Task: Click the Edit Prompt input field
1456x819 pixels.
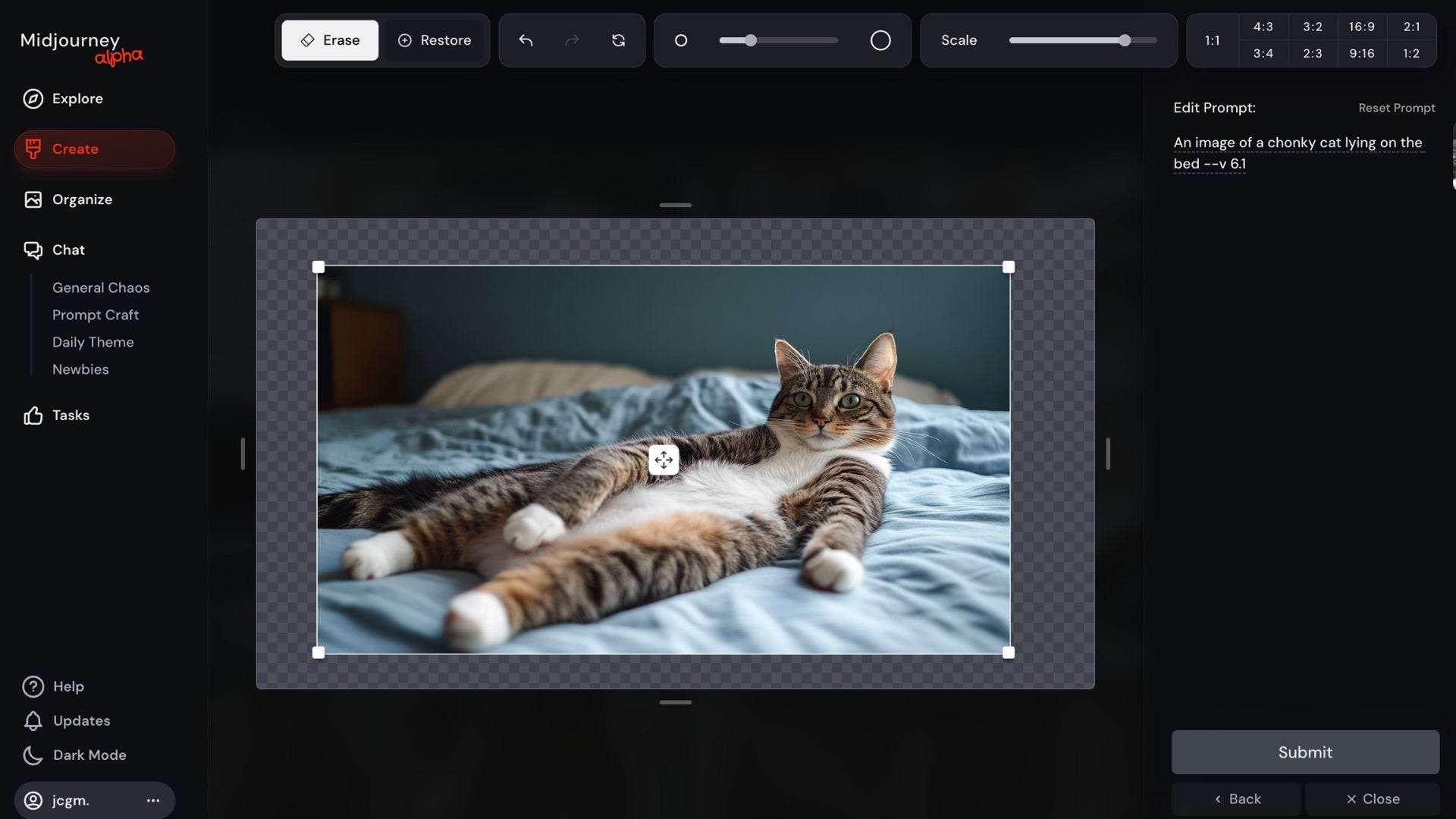Action: point(1305,153)
